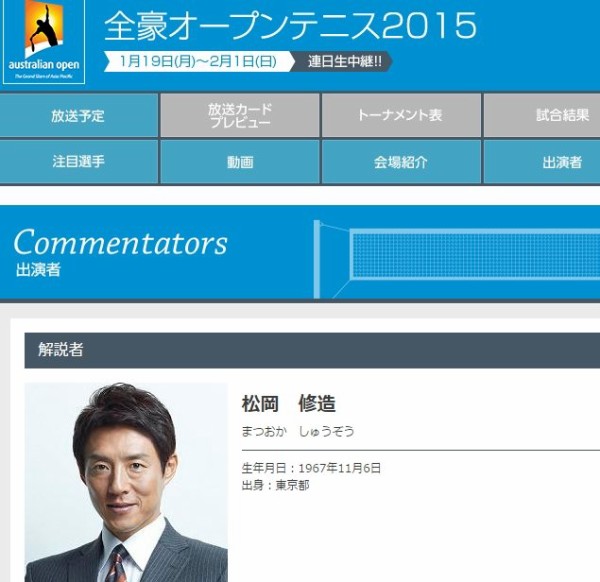Click the tennis net illustration banner

[457, 259]
